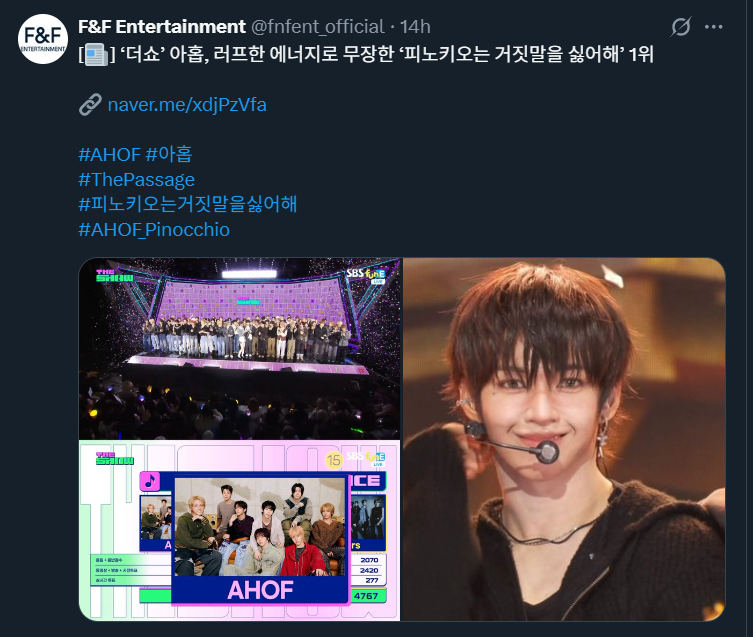Open the #AHOF hashtag

[109, 155]
